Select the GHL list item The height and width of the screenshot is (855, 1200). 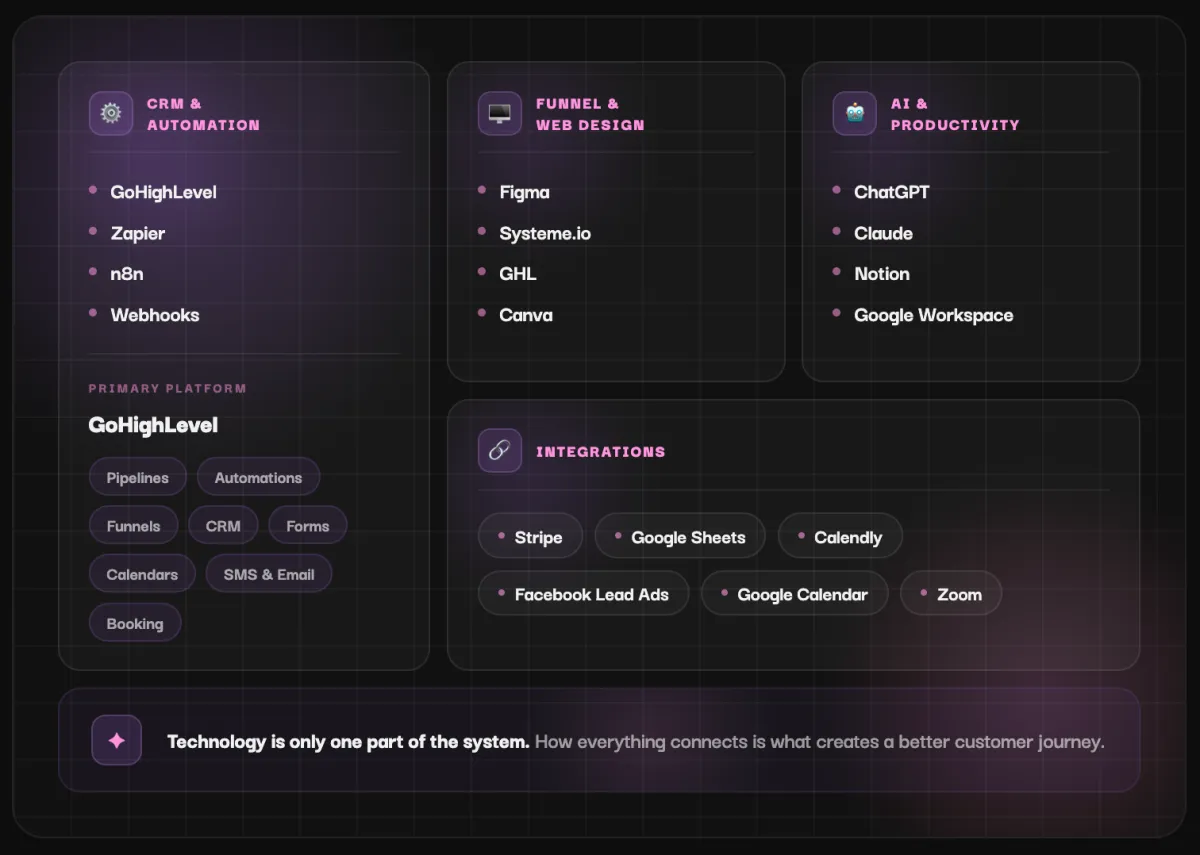coord(518,274)
